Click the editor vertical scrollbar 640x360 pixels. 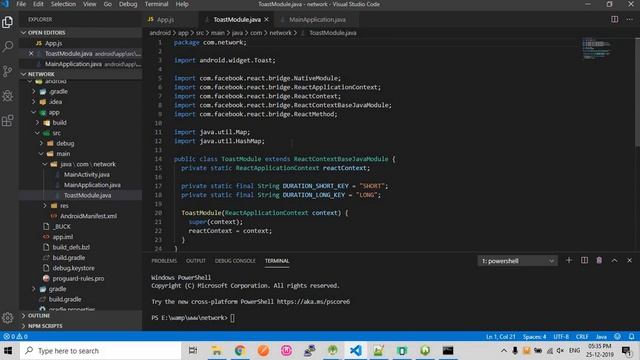tap(637, 92)
